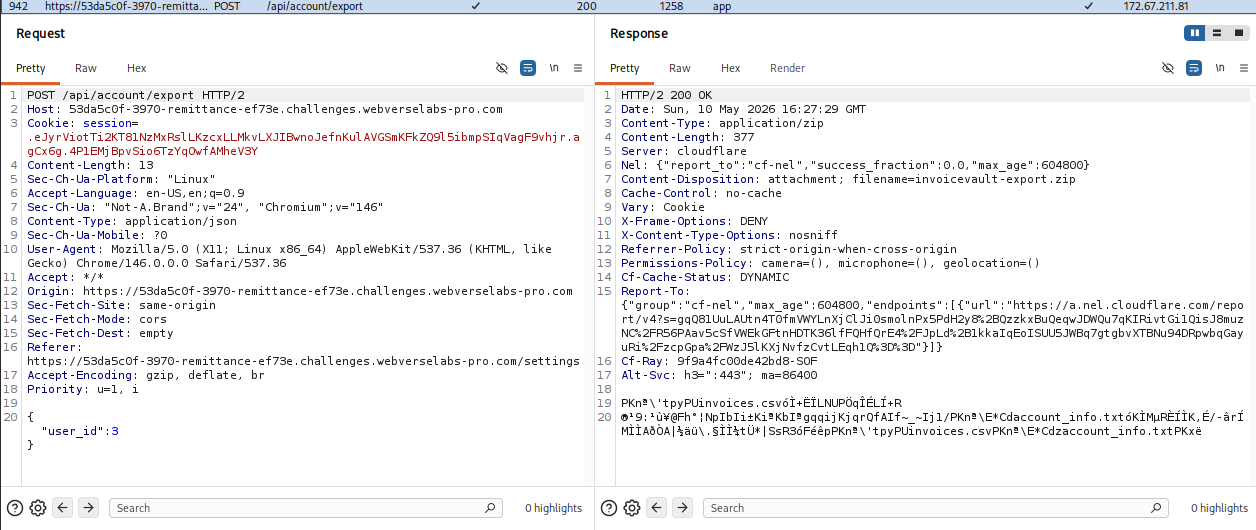Viewport: 1256px width, 530px height.
Task: Click the Content-Disposition header line
Action: pyautogui.click(x=848, y=179)
